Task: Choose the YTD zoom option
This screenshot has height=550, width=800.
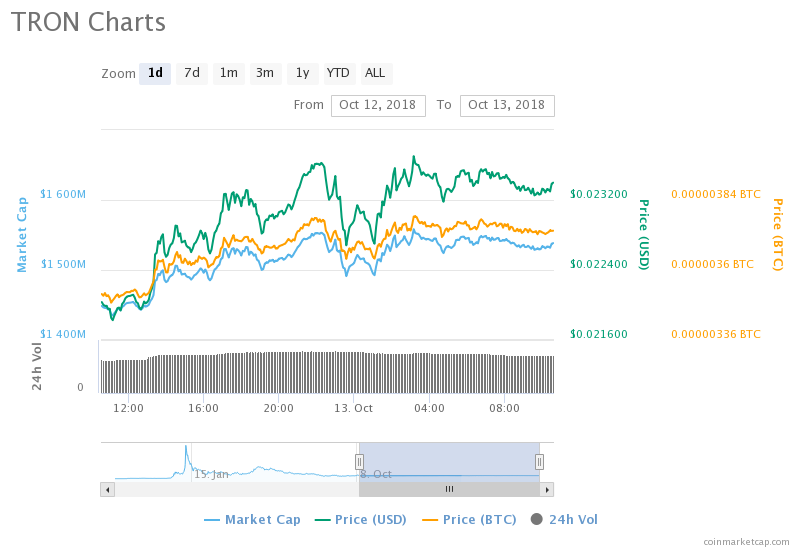Action: (339, 73)
